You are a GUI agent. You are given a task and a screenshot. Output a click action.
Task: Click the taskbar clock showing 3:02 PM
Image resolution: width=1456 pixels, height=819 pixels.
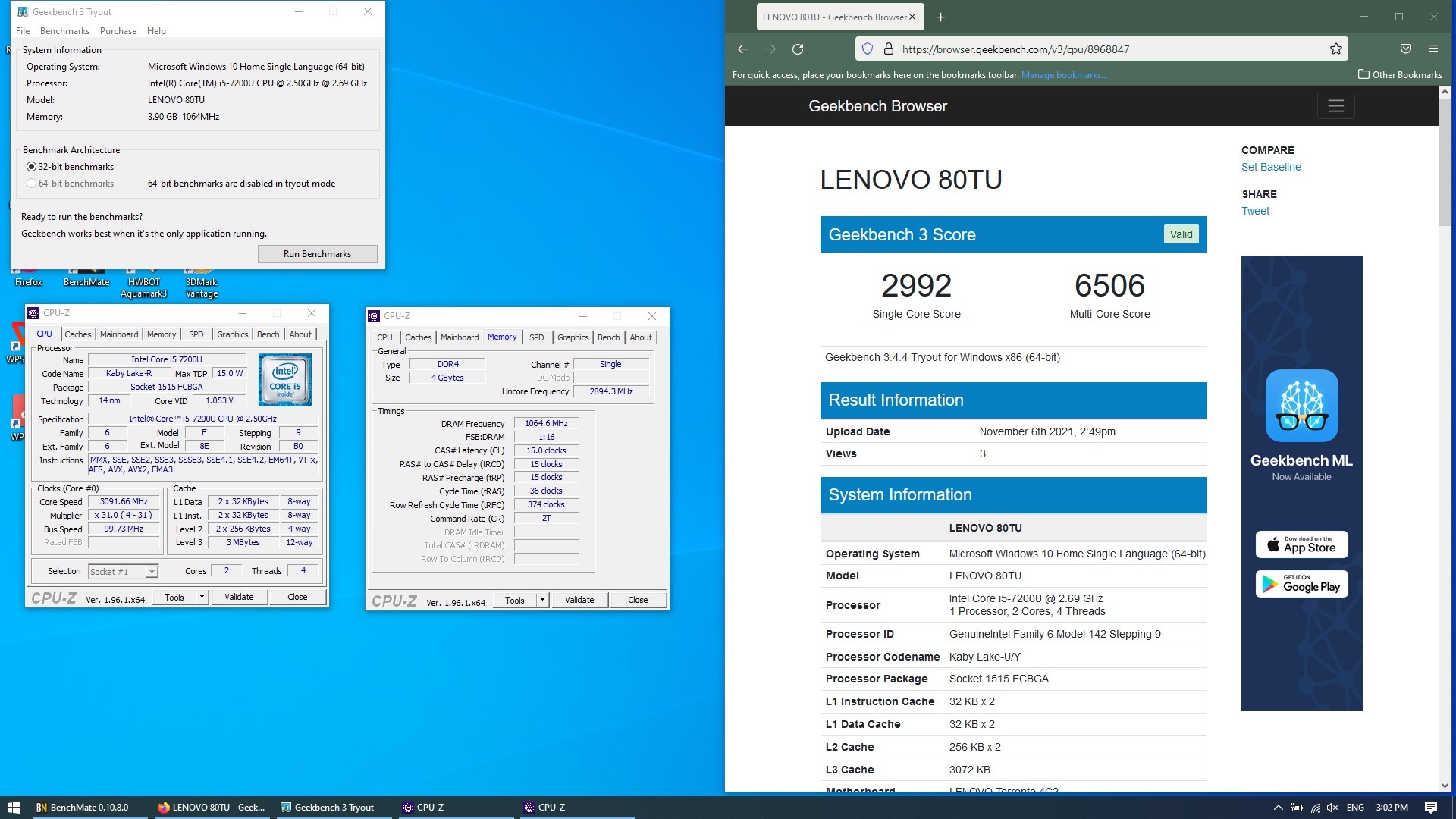(x=1392, y=808)
